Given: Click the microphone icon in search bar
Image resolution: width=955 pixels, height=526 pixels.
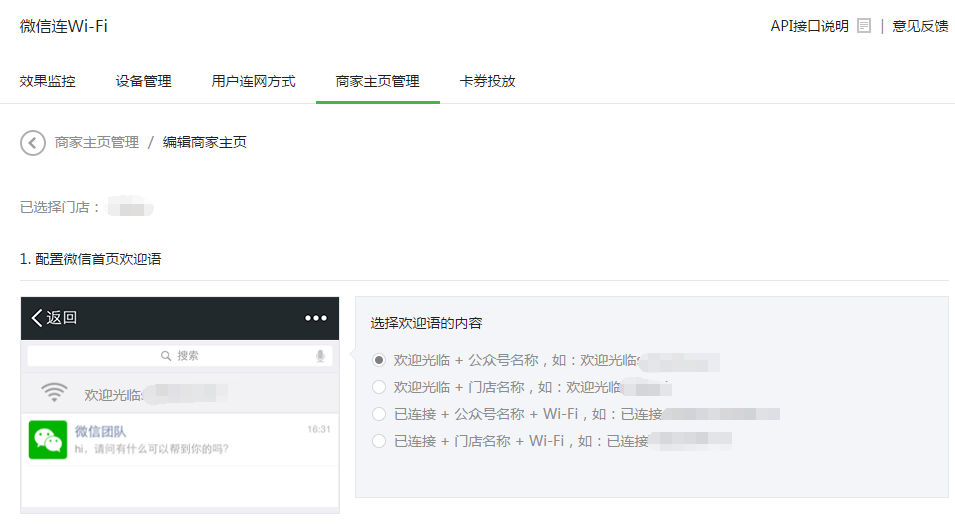Looking at the screenshot, I should click(320, 356).
